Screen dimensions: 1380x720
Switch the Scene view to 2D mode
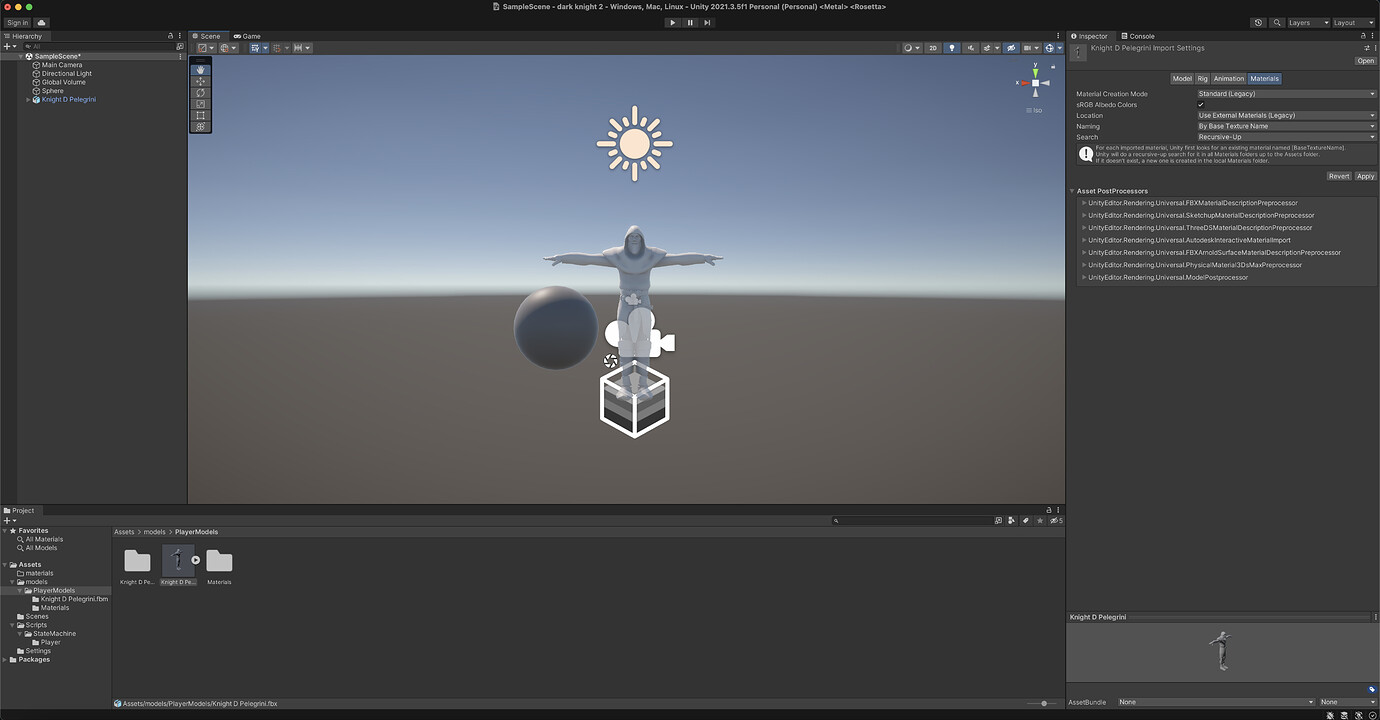932,47
